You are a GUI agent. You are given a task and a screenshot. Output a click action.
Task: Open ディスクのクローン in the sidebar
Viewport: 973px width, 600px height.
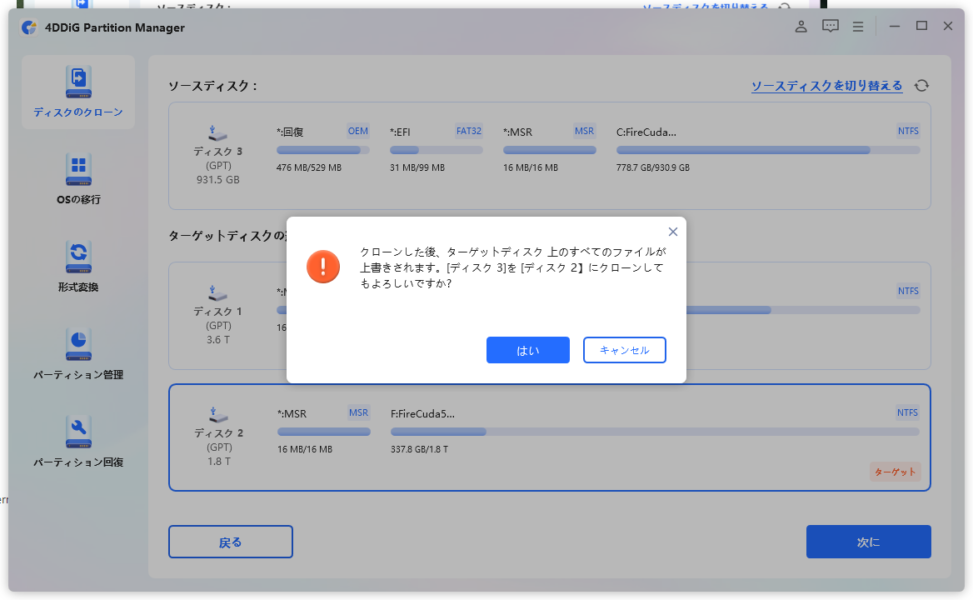[78, 92]
